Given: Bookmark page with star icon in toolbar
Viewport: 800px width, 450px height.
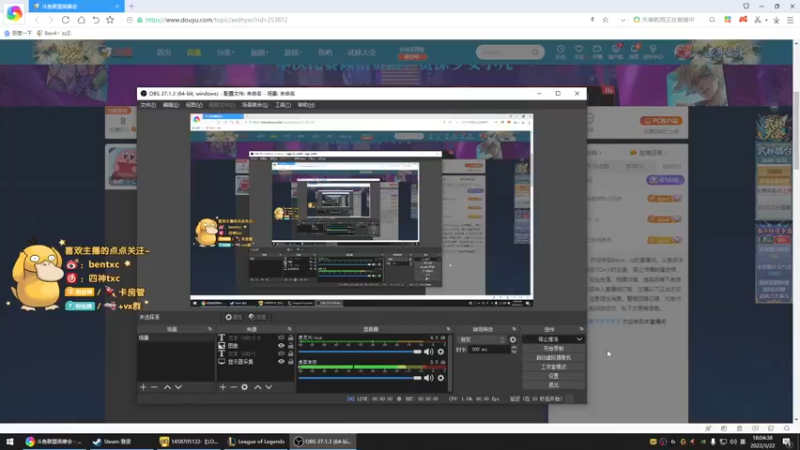Looking at the screenshot, I should click(x=110, y=20).
